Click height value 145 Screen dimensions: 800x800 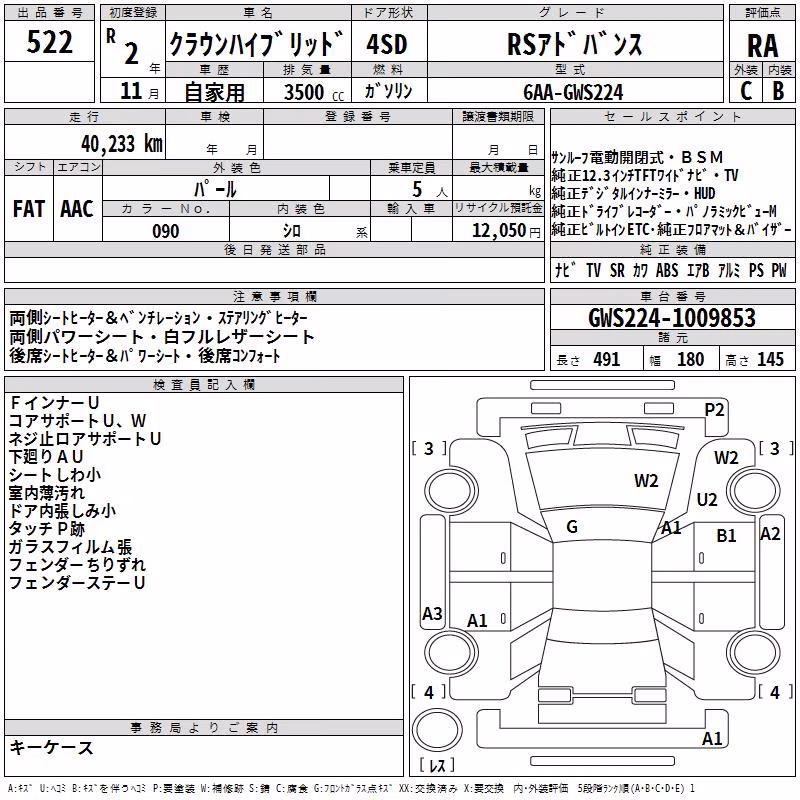770,359
